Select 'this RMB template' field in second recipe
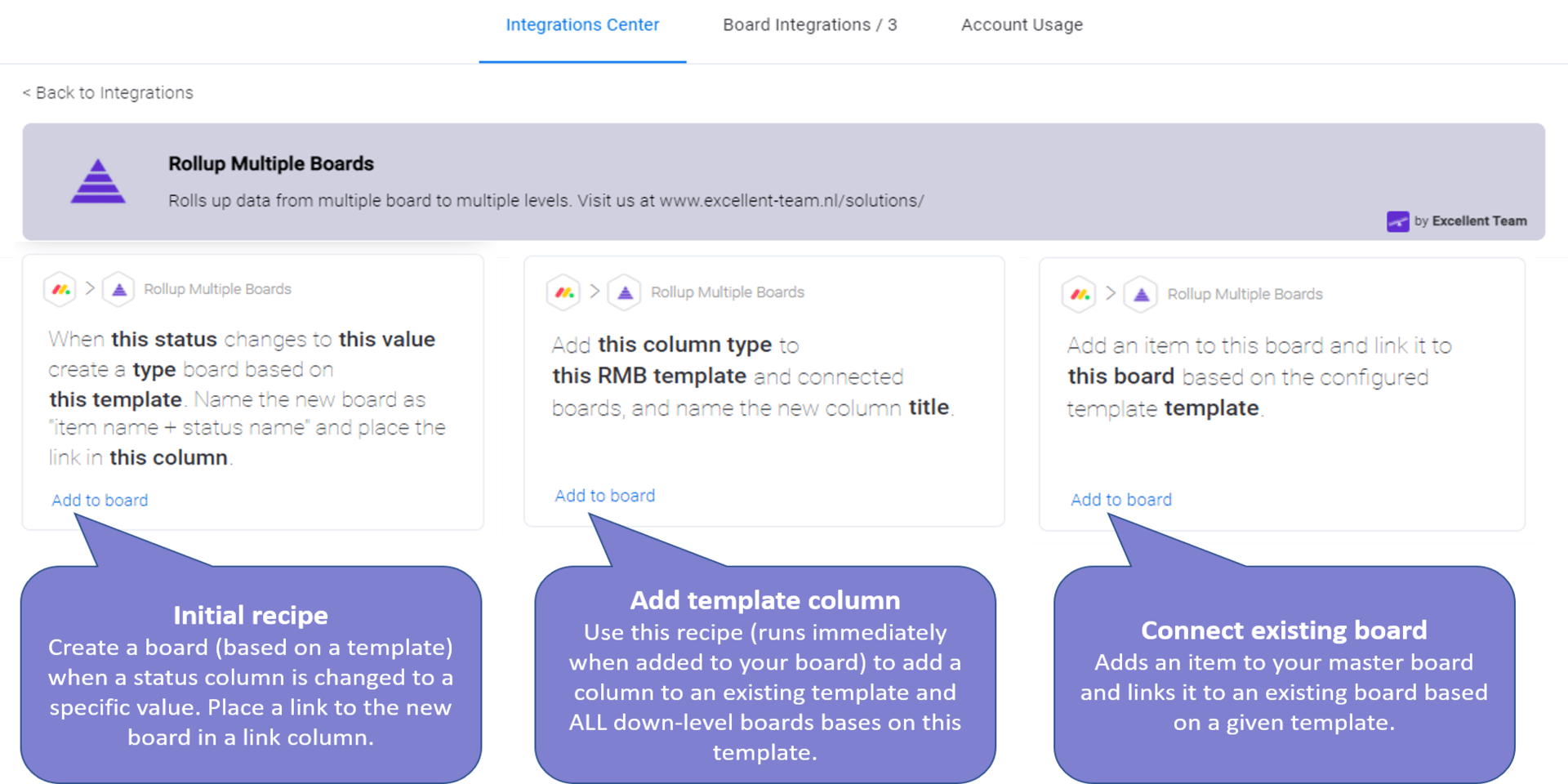Image resolution: width=1568 pixels, height=784 pixels. pos(649,376)
